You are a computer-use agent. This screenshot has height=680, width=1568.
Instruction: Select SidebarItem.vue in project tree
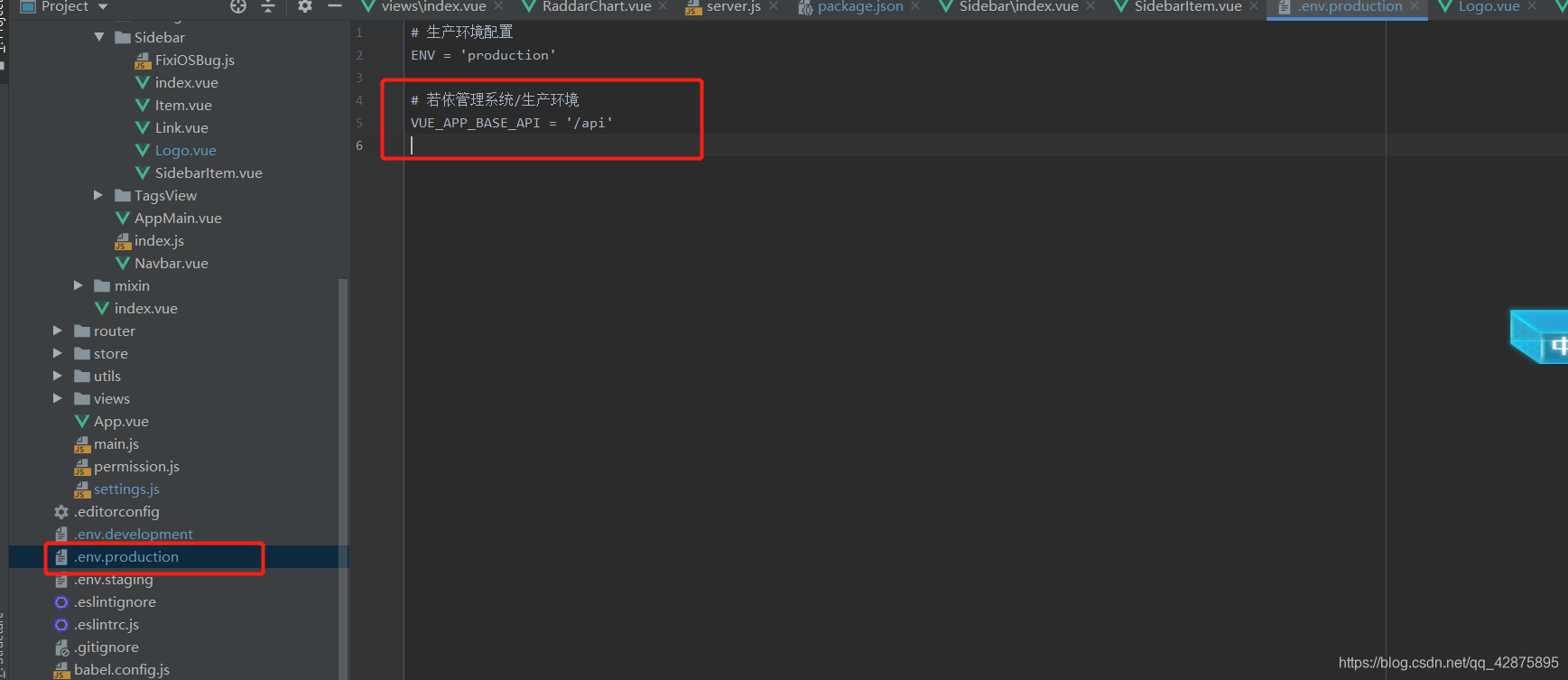point(209,172)
